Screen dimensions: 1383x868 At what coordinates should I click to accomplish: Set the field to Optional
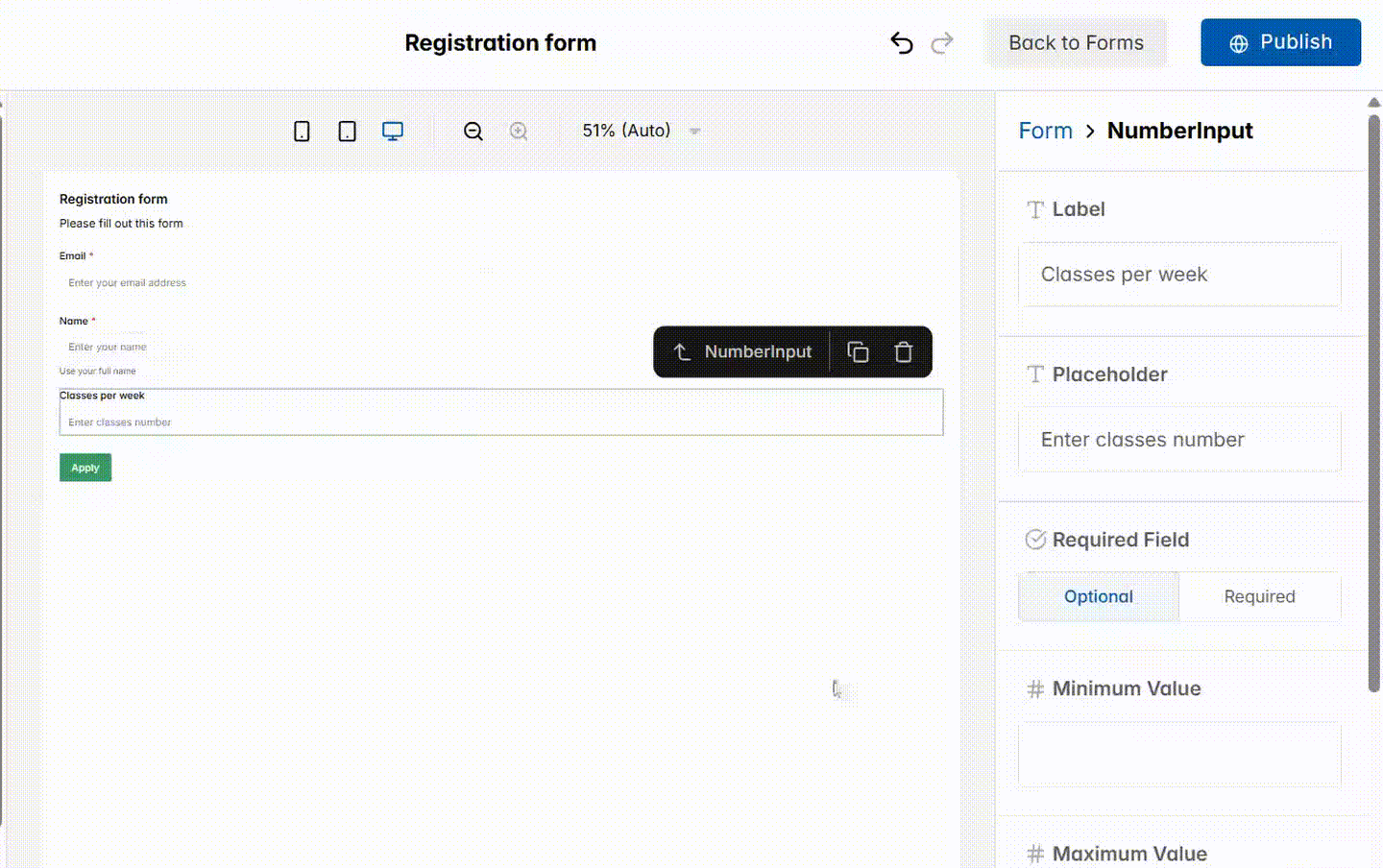1098,596
